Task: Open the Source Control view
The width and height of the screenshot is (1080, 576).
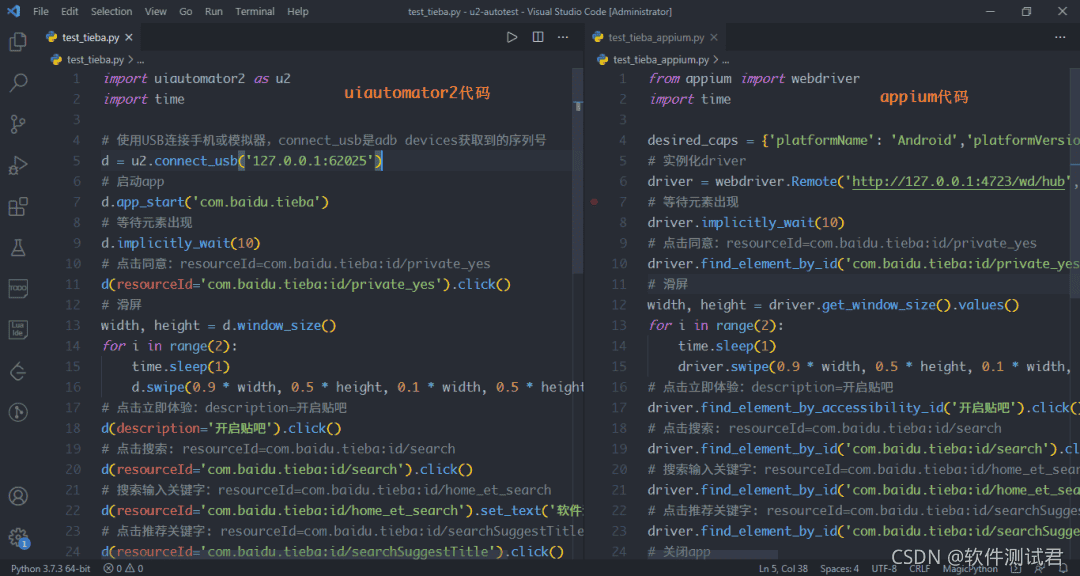Action: (18, 124)
